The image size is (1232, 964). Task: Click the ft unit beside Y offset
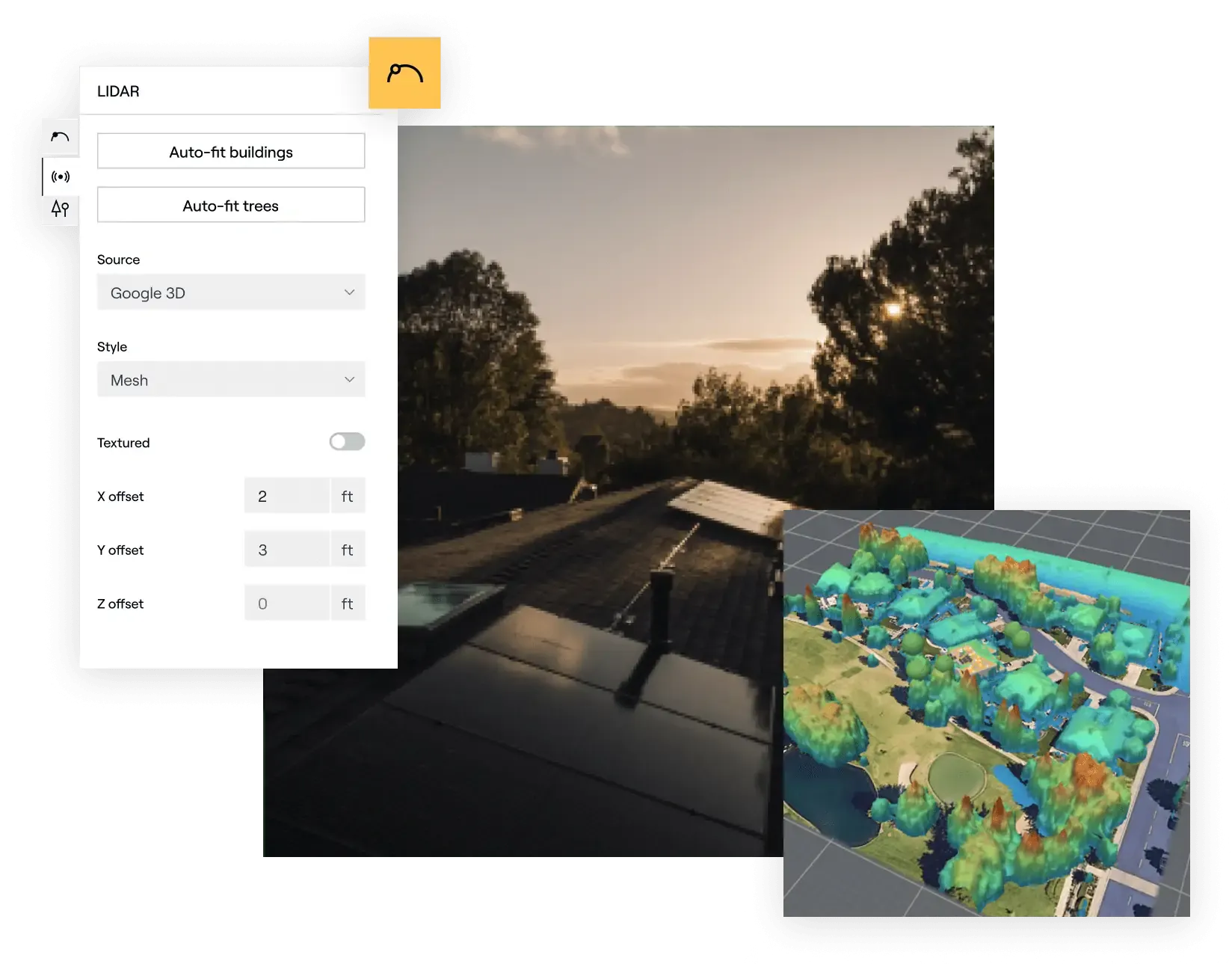pyautogui.click(x=348, y=550)
